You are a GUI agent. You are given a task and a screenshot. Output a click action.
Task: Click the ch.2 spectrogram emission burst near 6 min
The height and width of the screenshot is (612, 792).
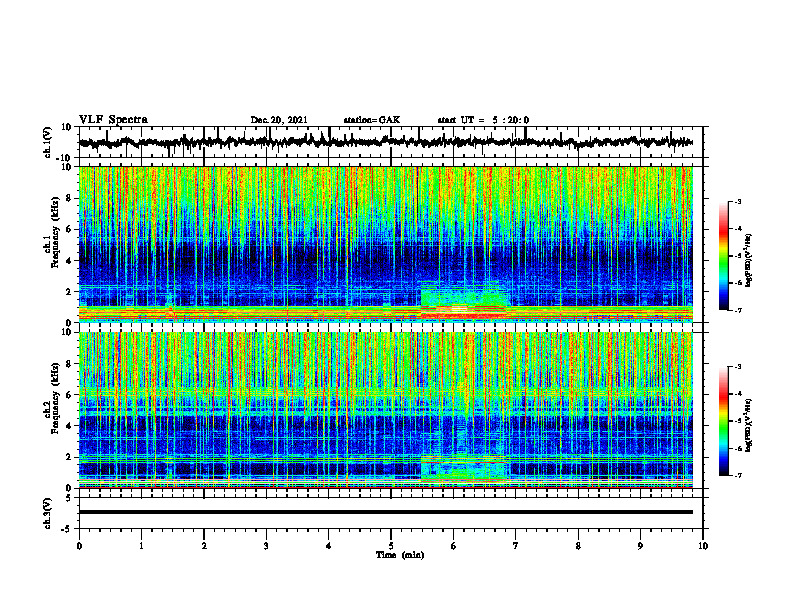point(464,467)
